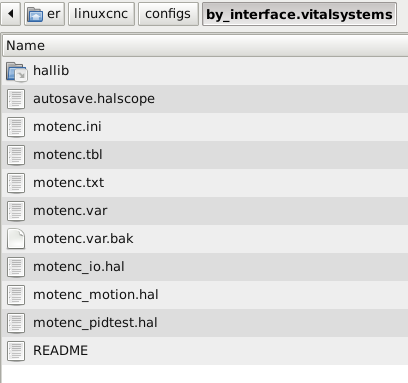Select the hallib folder name
Viewport: 408px width, 383px height.
pyautogui.click(x=51, y=71)
